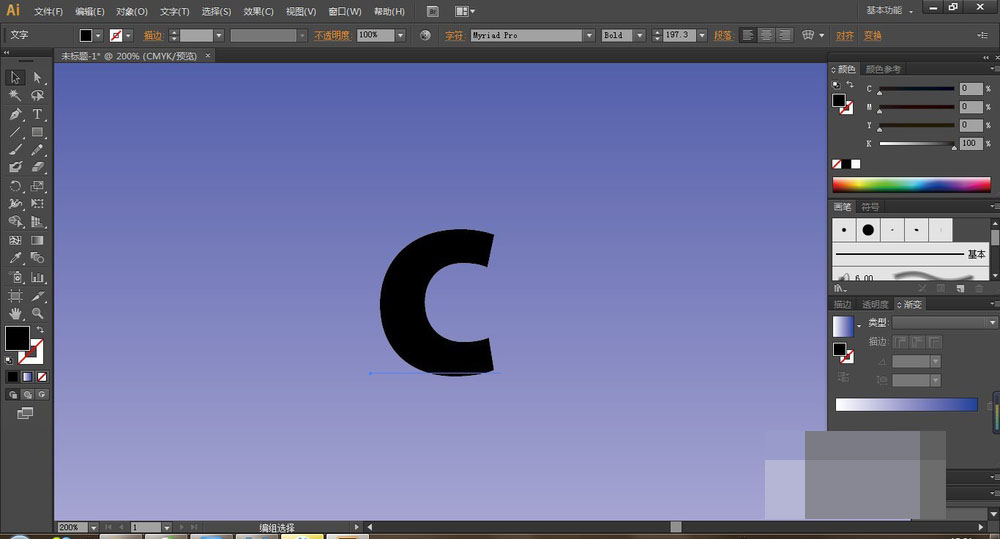
Task: Select the Artboard tool
Action: [x=15, y=296]
